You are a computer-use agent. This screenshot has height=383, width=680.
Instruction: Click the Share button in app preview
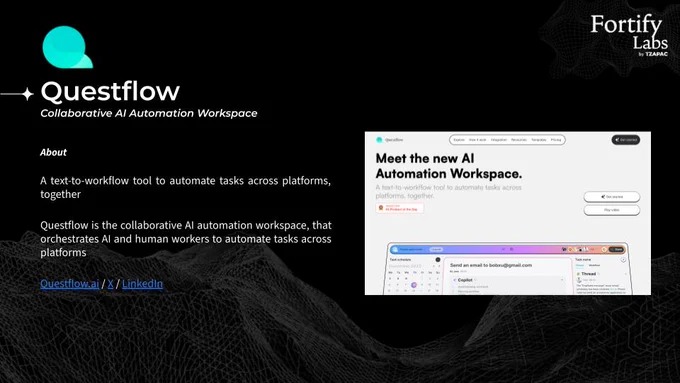(617, 249)
